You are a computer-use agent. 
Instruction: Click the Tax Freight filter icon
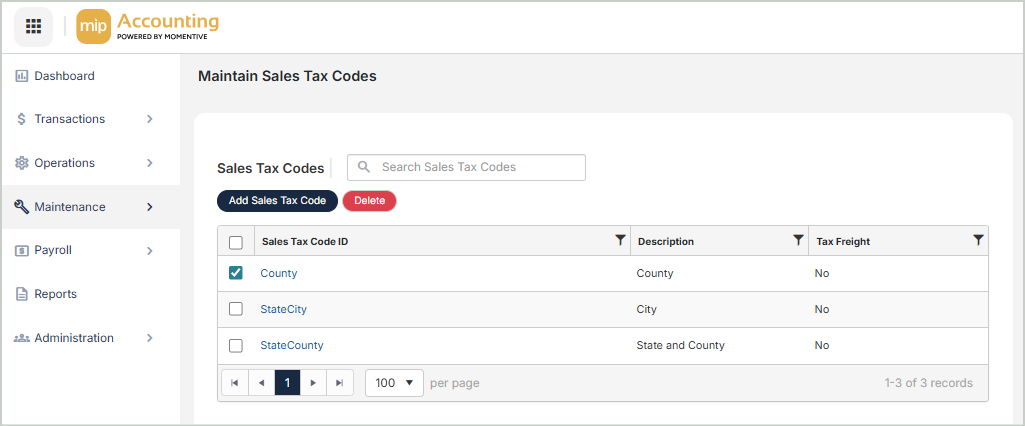[x=978, y=240]
